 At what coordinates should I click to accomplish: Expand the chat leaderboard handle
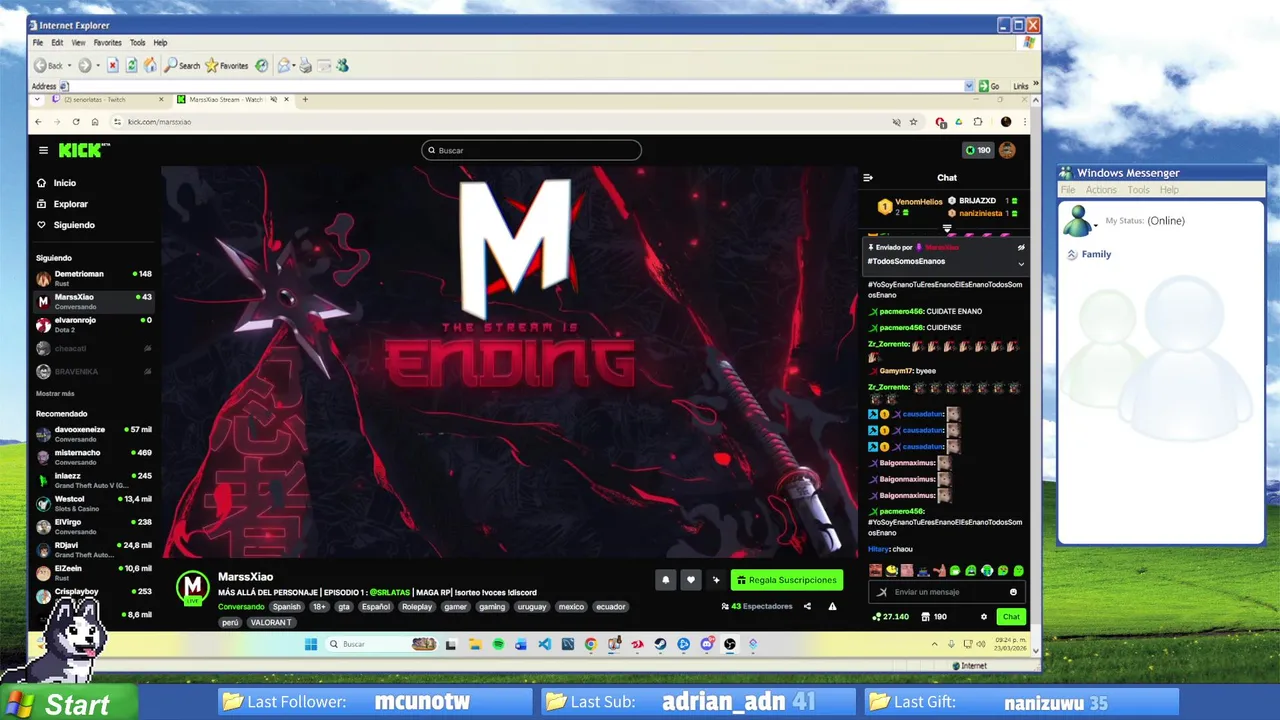947,228
